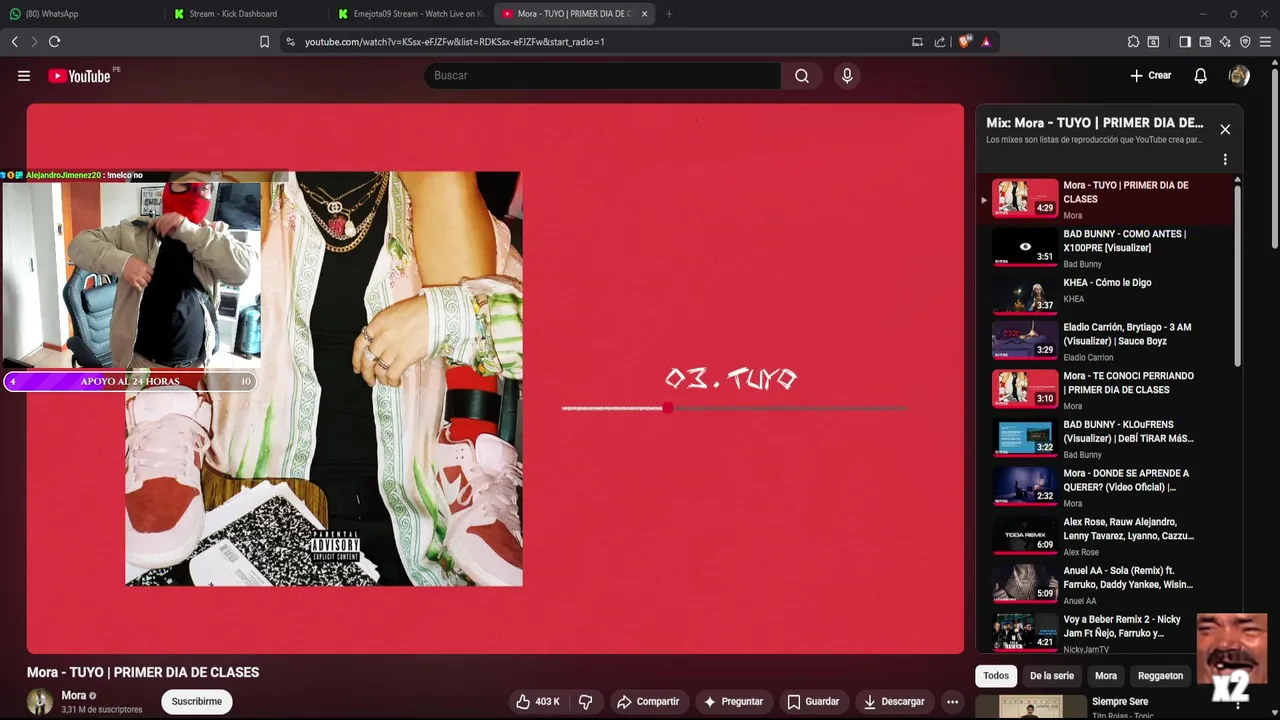Click the Suscribirme button
The height and width of the screenshot is (720, 1280).
(x=197, y=702)
